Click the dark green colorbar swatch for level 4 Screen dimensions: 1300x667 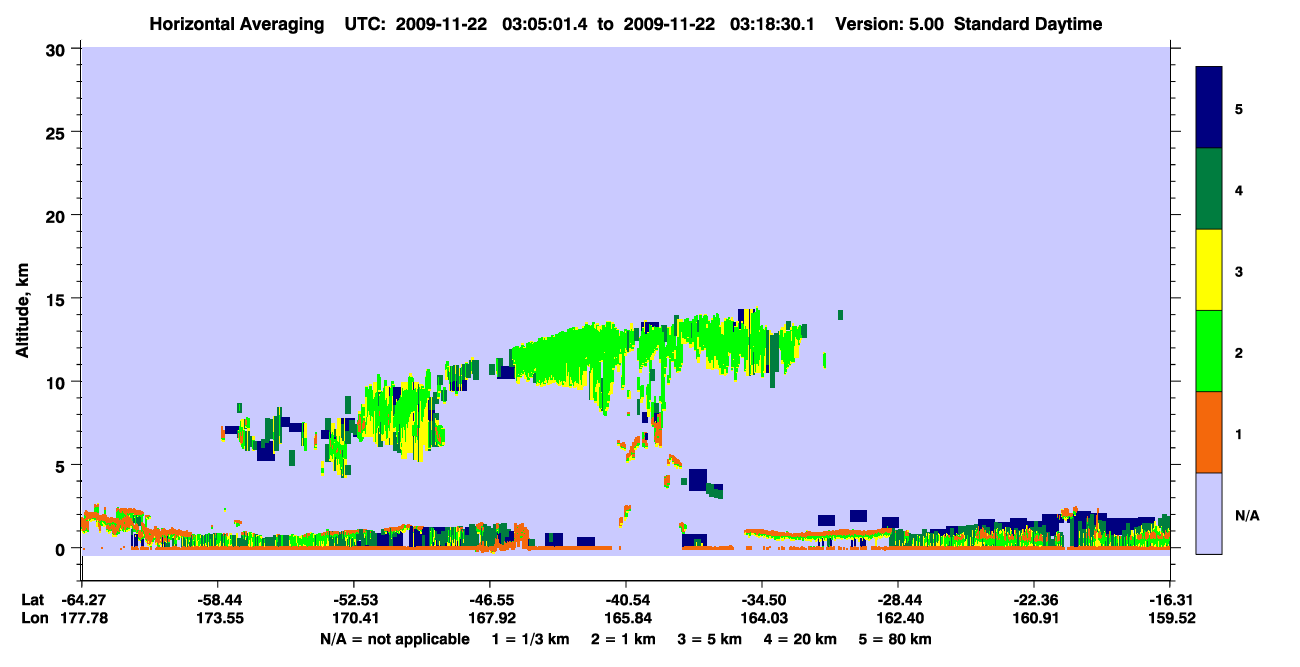click(1209, 189)
